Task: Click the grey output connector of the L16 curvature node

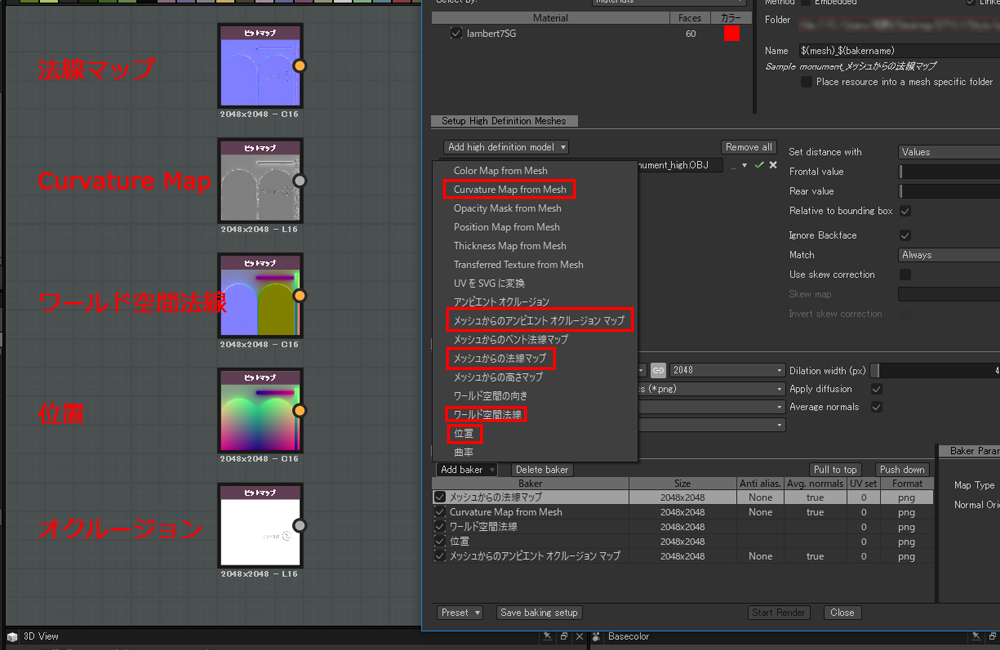Action: [x=299, y=181]
